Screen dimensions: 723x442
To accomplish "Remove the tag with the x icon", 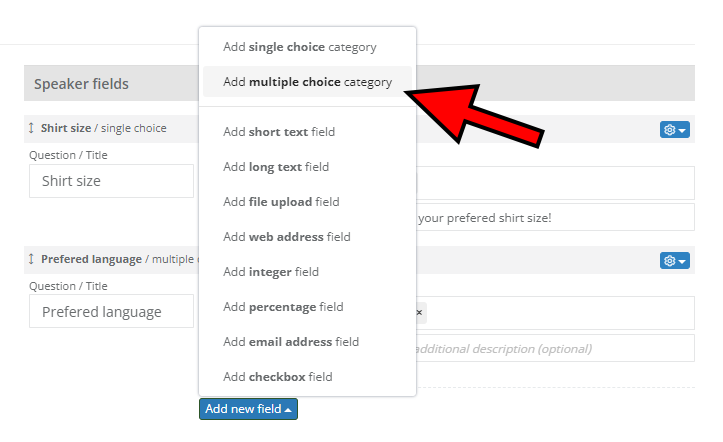I will point(419,313).
